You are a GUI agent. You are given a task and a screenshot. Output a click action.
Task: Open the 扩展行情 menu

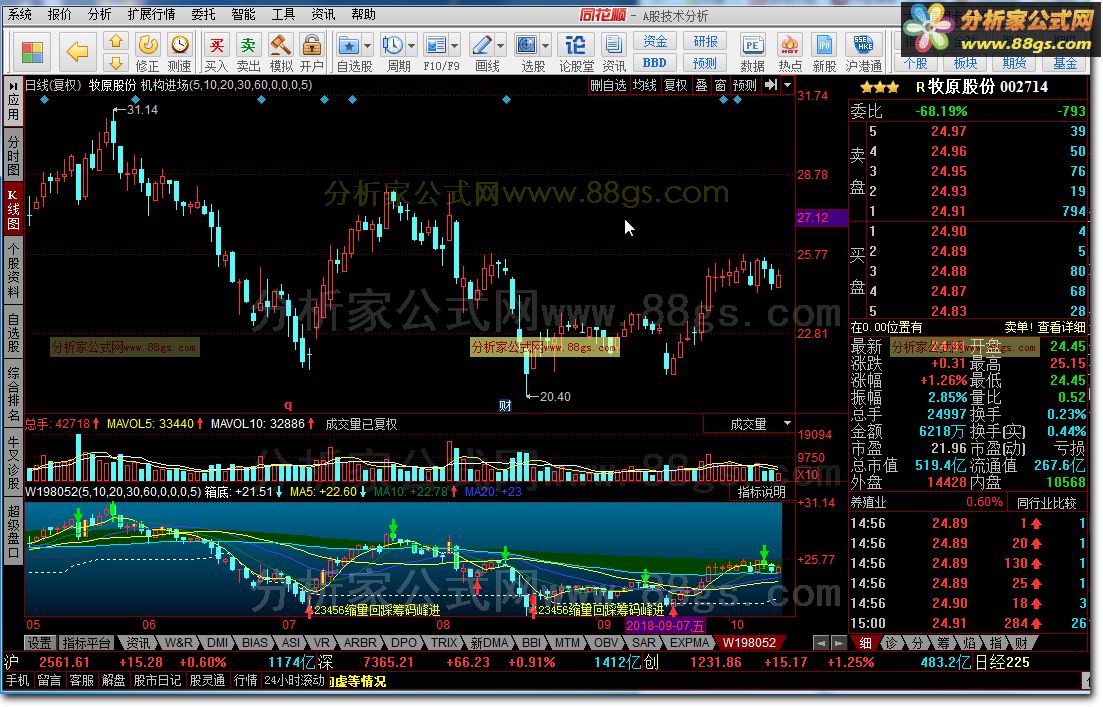coord(151,14)
